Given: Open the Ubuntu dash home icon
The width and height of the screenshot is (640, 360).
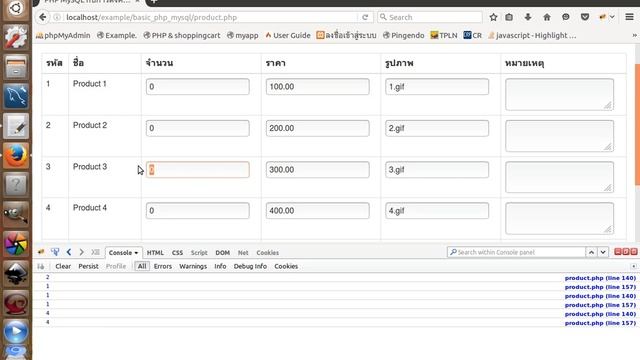Looking at the screenshot, I should [16, 9].
